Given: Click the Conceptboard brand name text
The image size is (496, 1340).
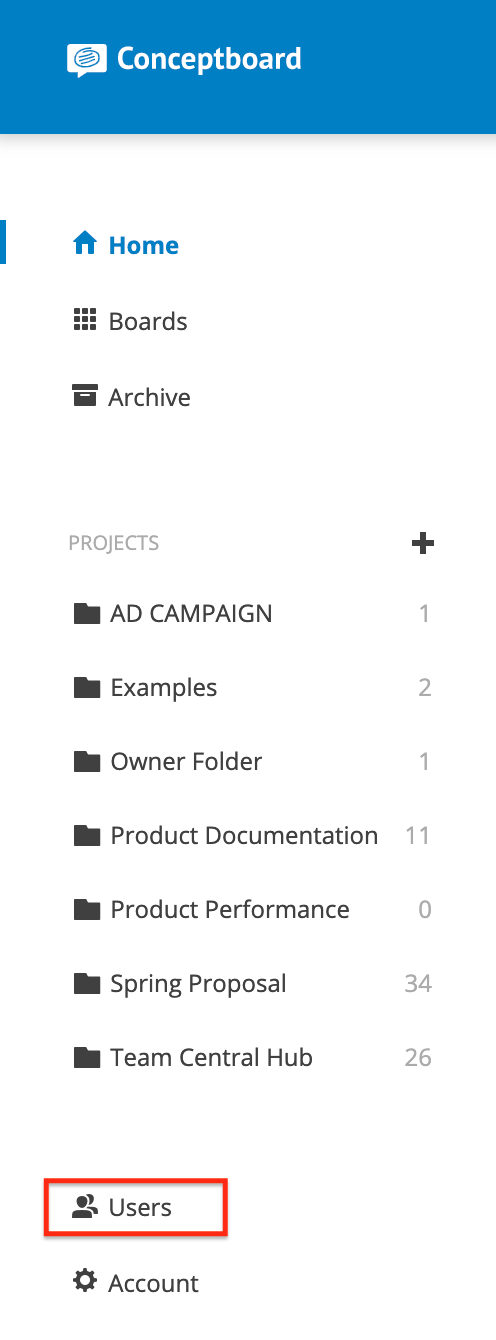Looking at the screenshot, I should (x=209, y=59).
